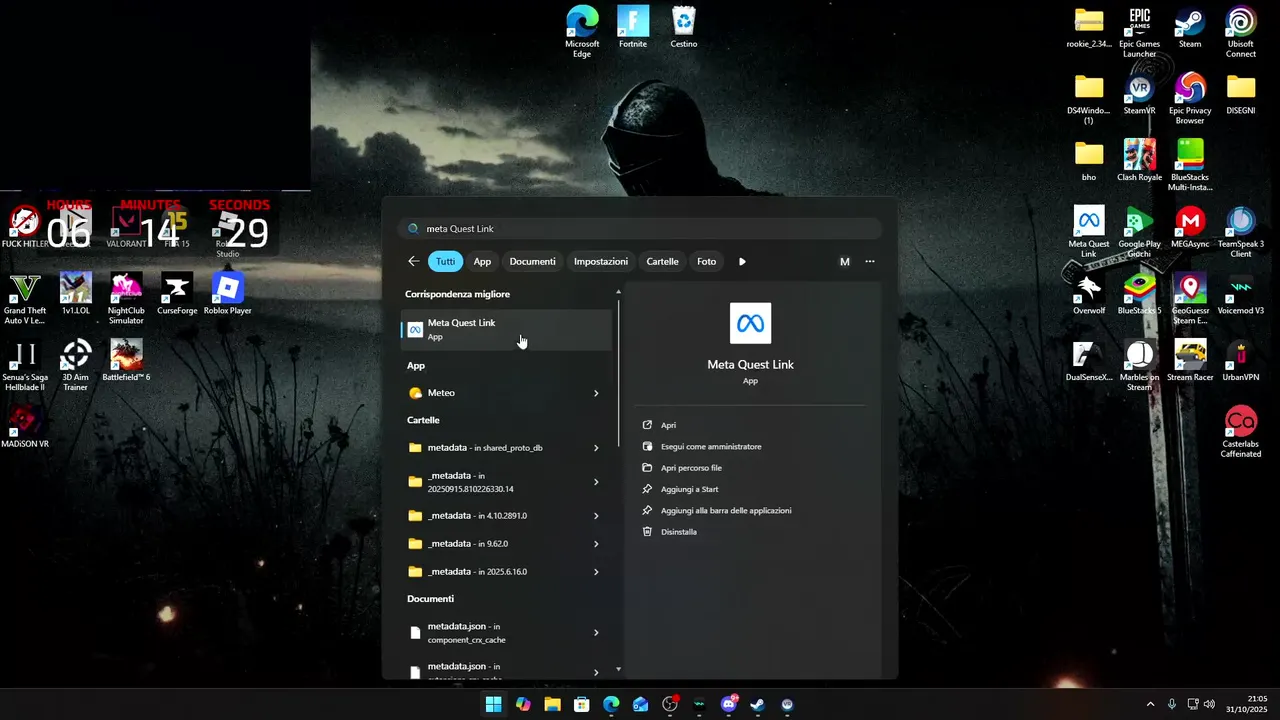Switch to the Impostazioni filter tab

(601, 261)
